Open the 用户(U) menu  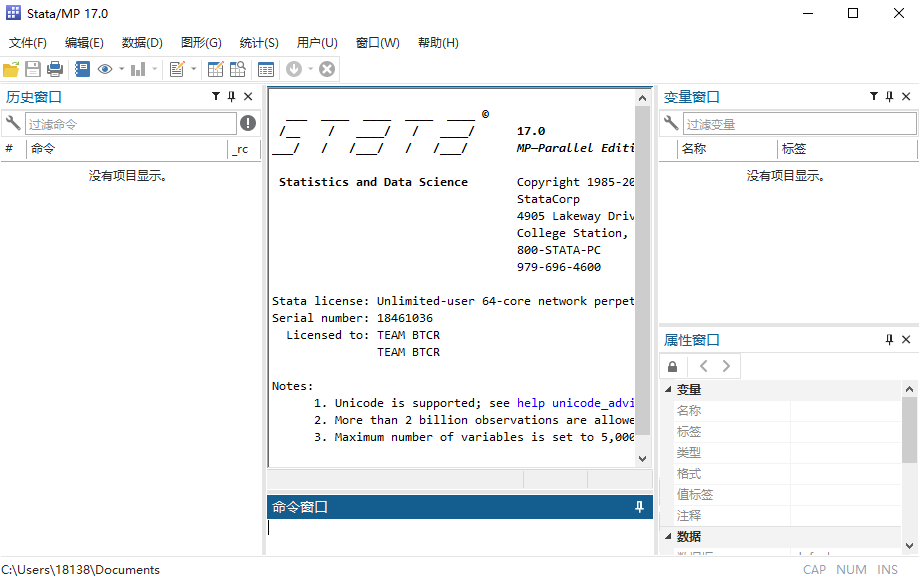coord(317,43)
